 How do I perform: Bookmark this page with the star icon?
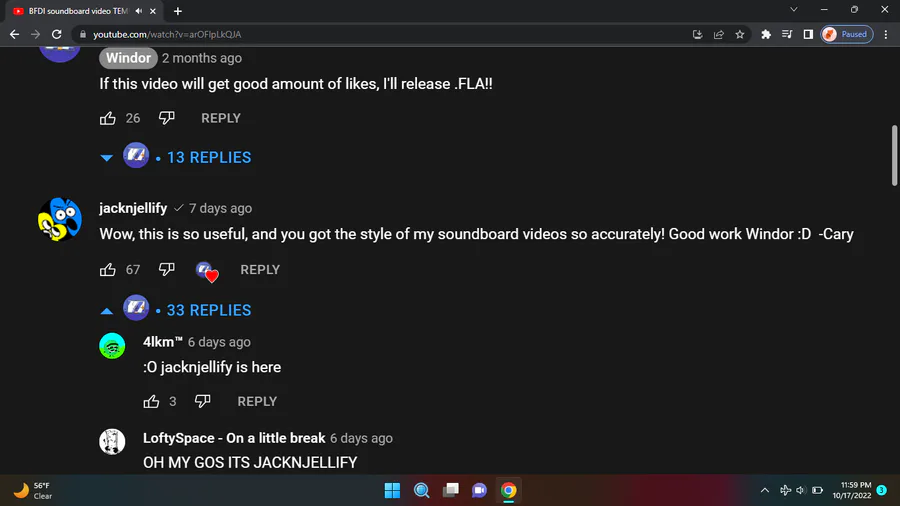[x=740, y=34]
